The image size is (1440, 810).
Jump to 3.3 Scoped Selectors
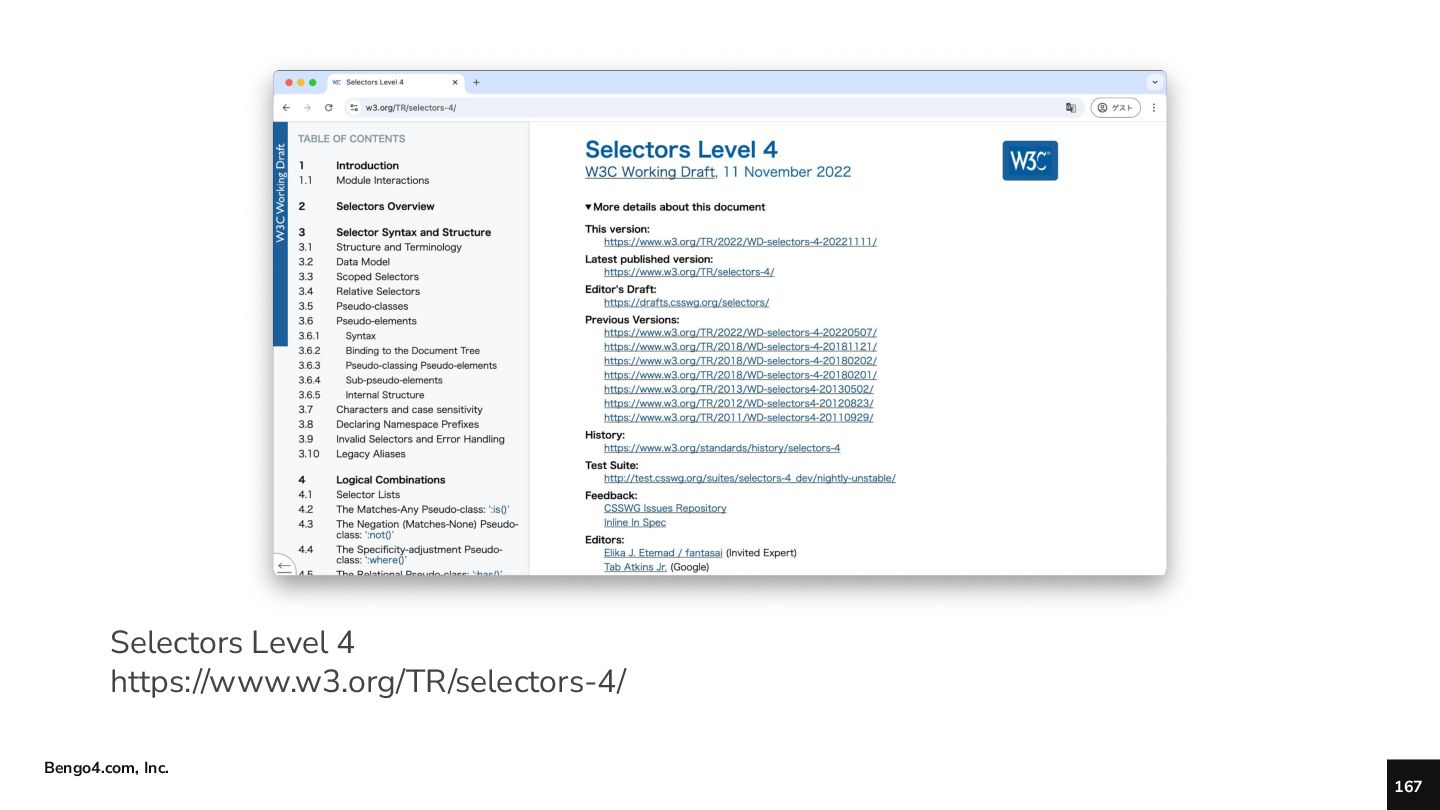[377, 277]
